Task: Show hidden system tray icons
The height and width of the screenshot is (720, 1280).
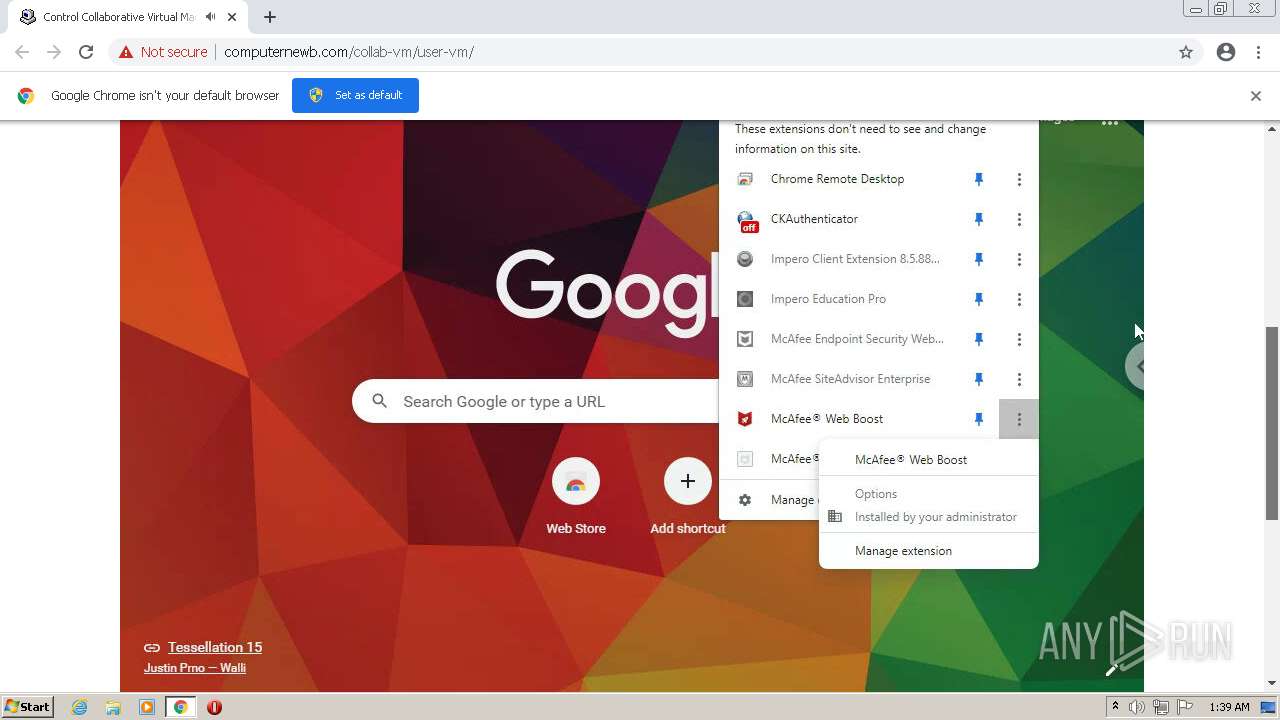Action: point(1115,707)
